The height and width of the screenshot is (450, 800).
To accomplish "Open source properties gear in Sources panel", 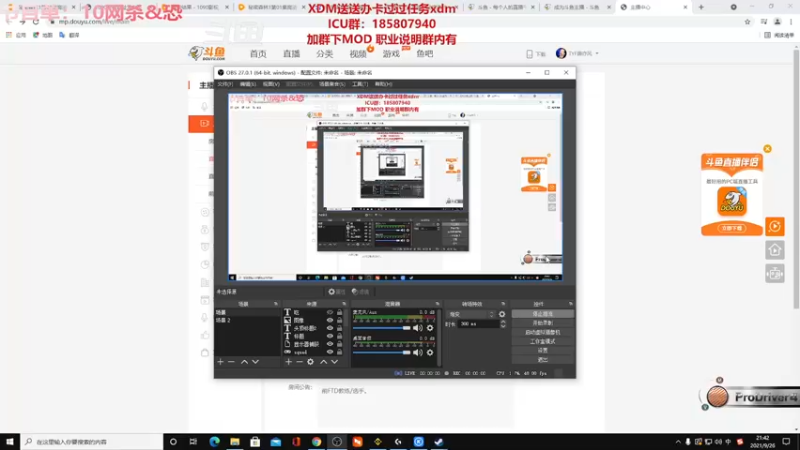I will 310,362.
